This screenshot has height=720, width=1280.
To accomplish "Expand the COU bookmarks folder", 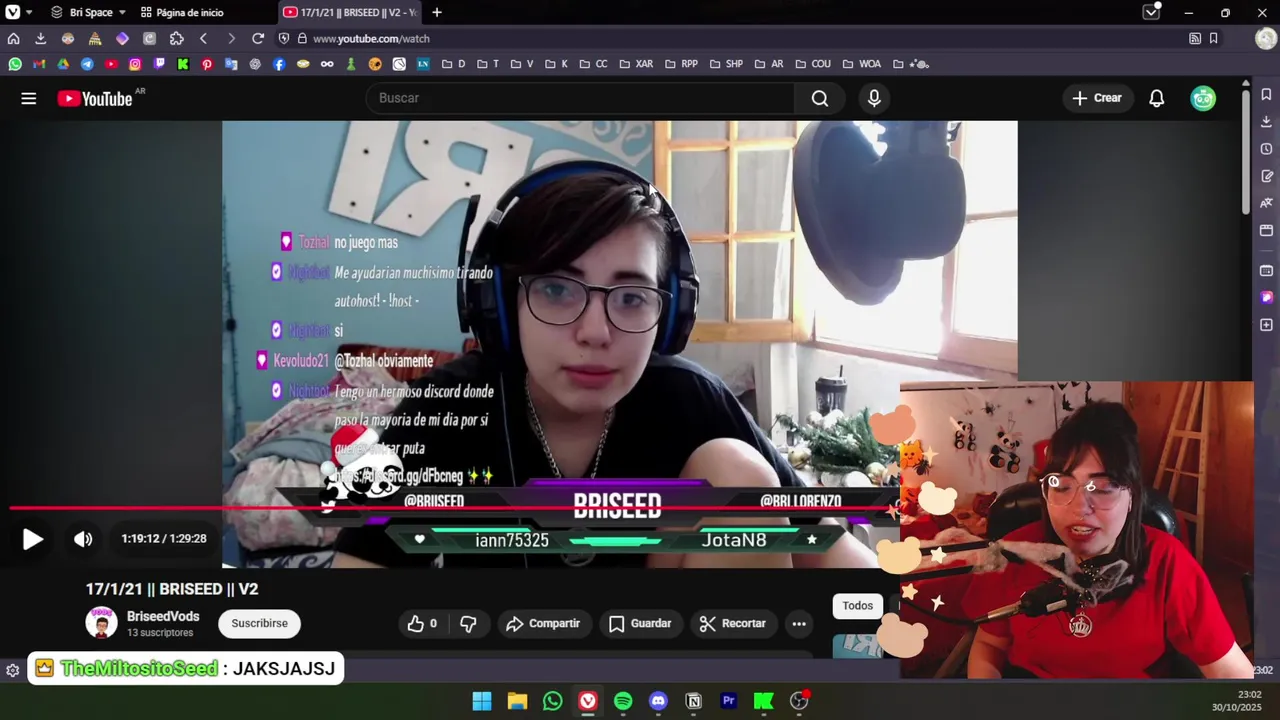I will (812, 64).
